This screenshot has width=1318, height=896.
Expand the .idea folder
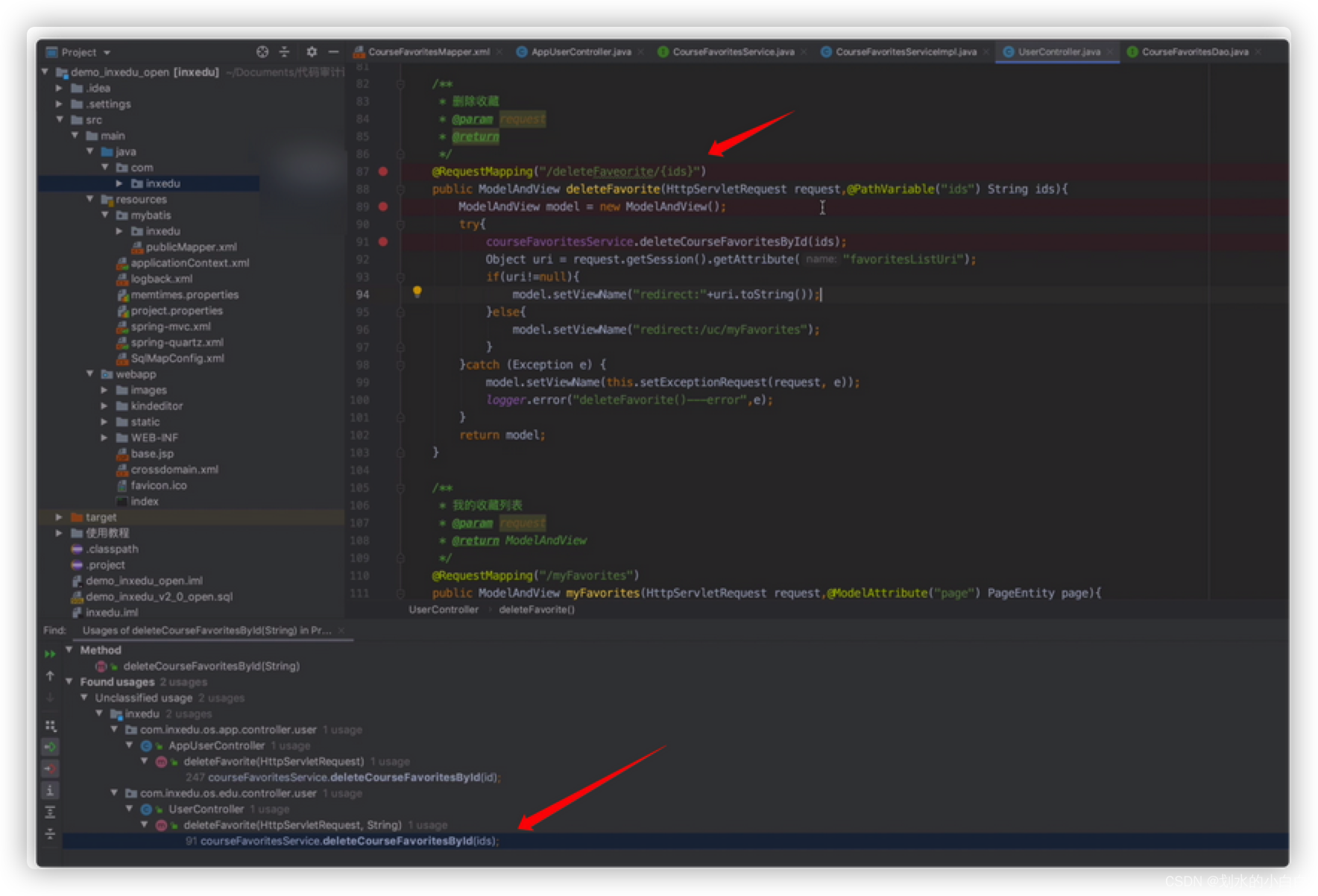pyautogui.click(x=59, y=88)
